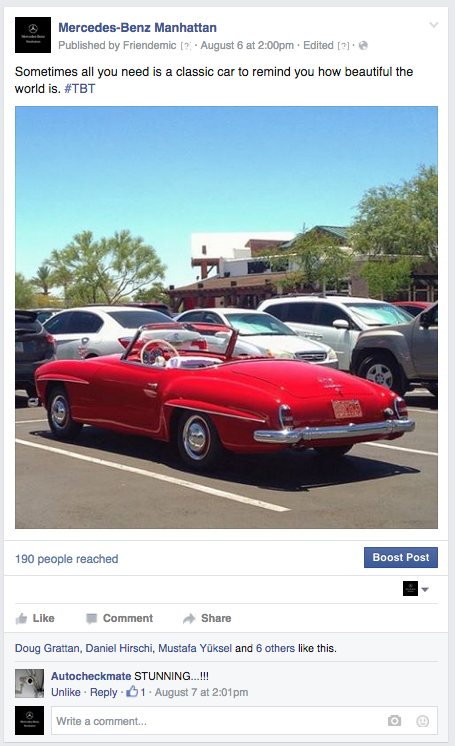
Task: Click the Autocheckmate commenter avatar
Action: [x=30, y=683]
